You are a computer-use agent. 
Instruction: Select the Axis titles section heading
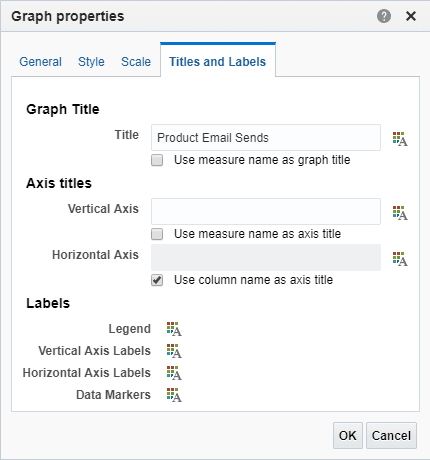(x=59, y=183)
